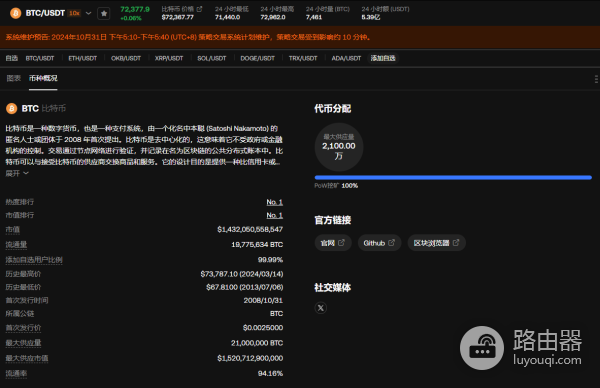Click the 最大供应市值 label

27,358
